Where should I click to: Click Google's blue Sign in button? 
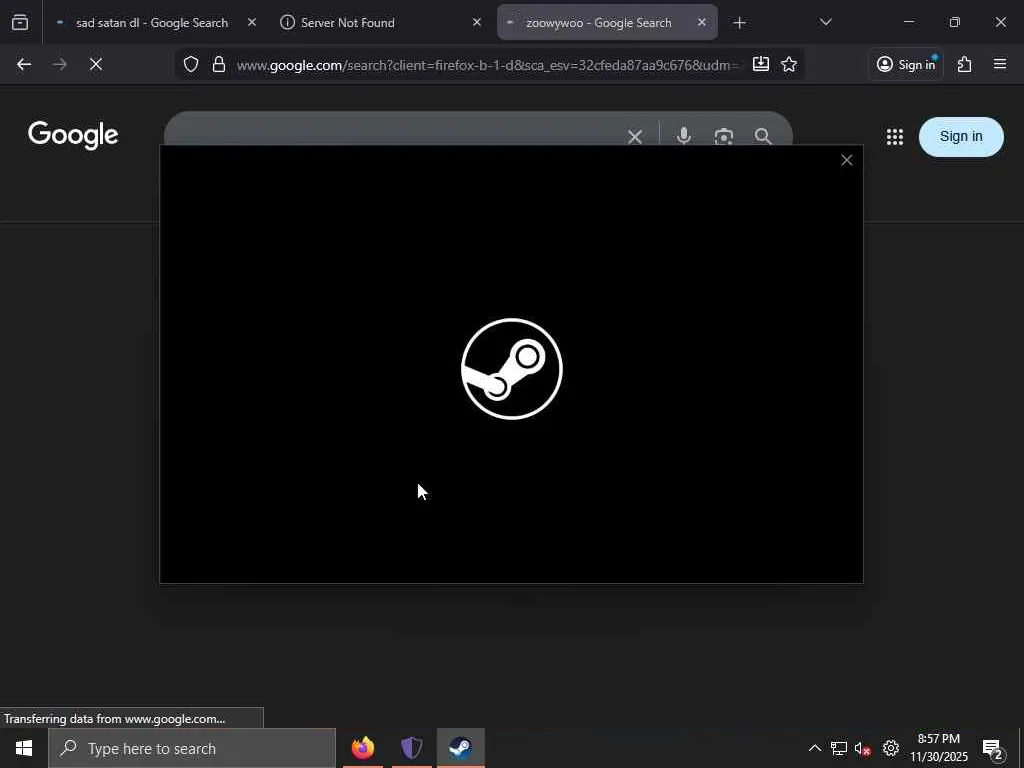[x=961, y=136]
